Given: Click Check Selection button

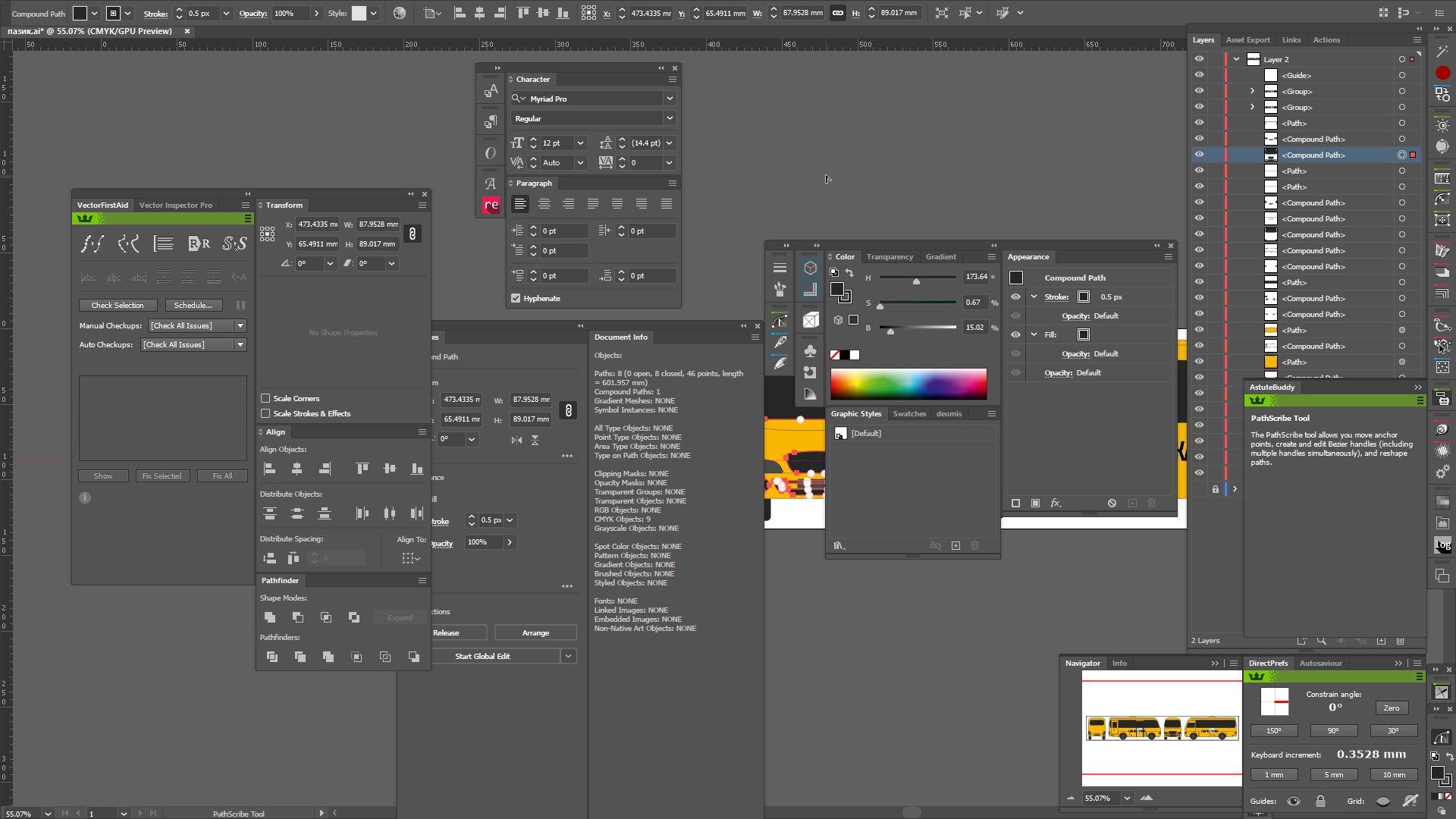Looking at the screenshot, I should 118,305.
